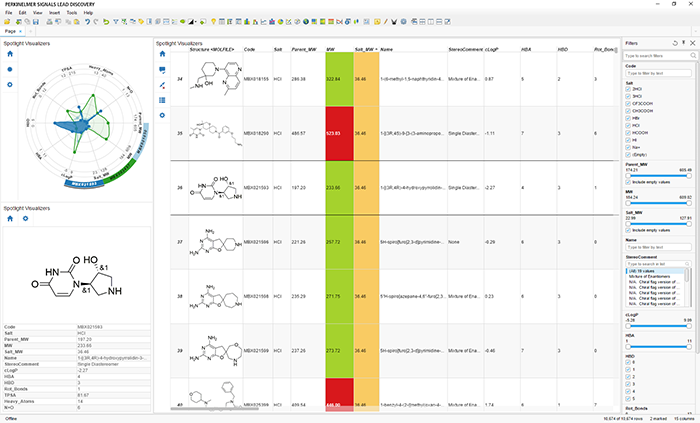The width and height of the screenshot is (700, 423).
Task: Click pencil edit icon beside data table
Action: pyautogui.click(x=162, y=85)
